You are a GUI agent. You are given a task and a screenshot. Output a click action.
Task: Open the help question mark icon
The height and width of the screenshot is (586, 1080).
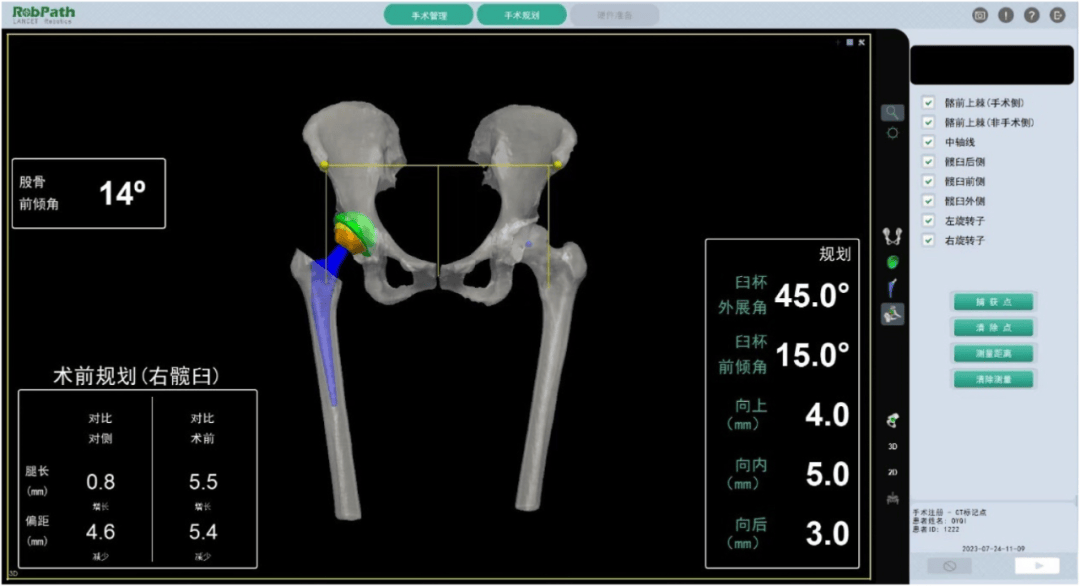[1031, 15]
